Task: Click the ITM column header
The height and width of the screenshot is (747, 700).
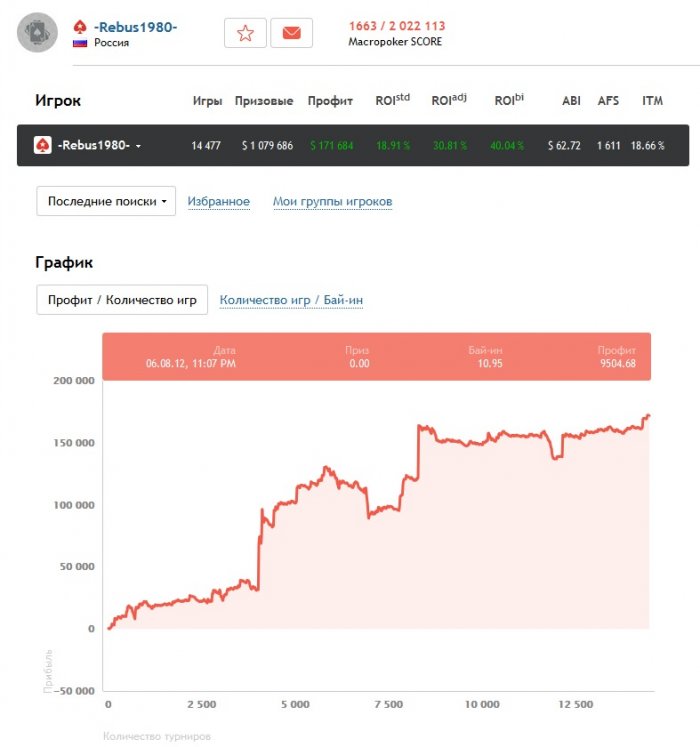Action: pos(652,101)
